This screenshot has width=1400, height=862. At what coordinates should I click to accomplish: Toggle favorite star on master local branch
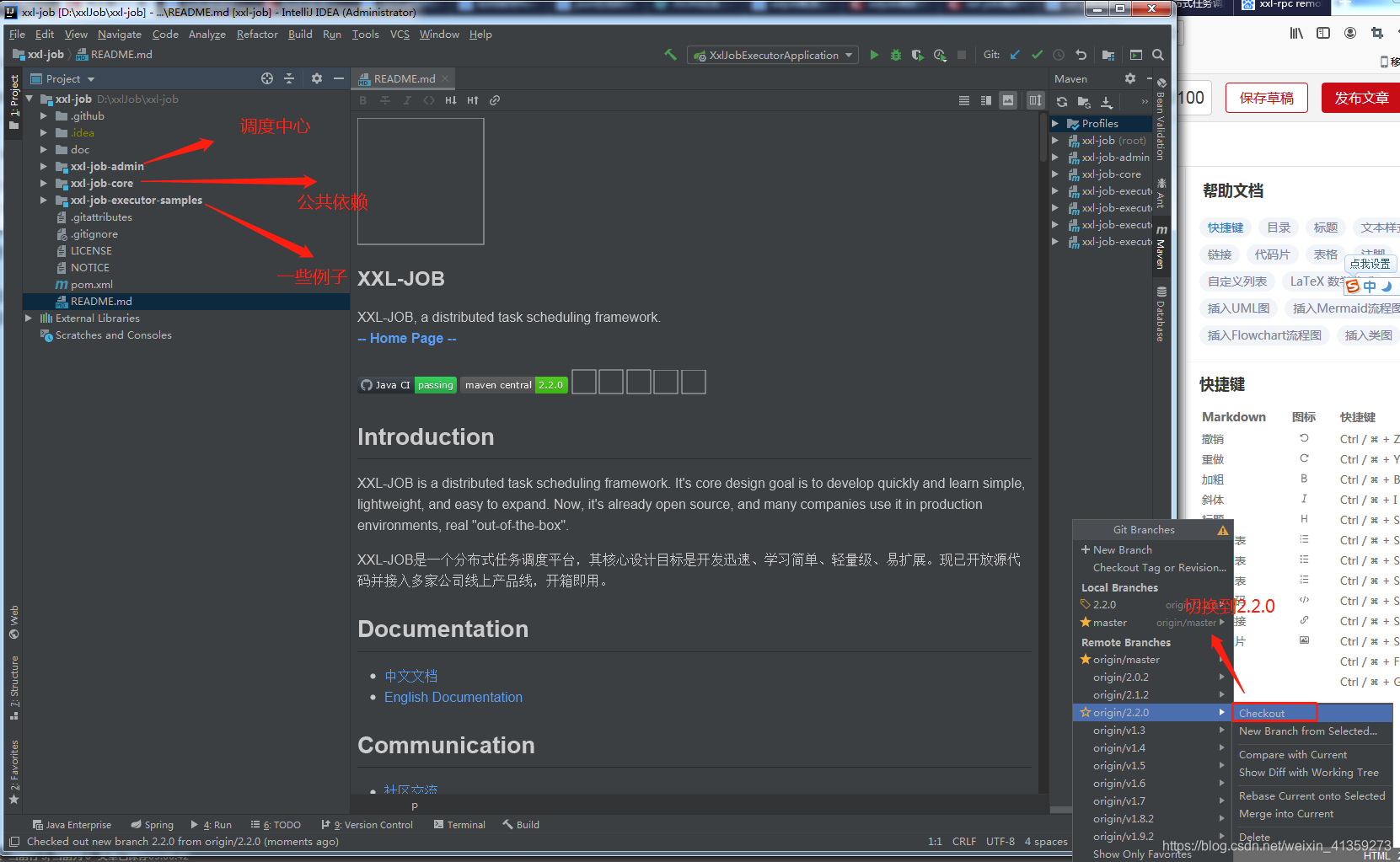coord(1086,623)
